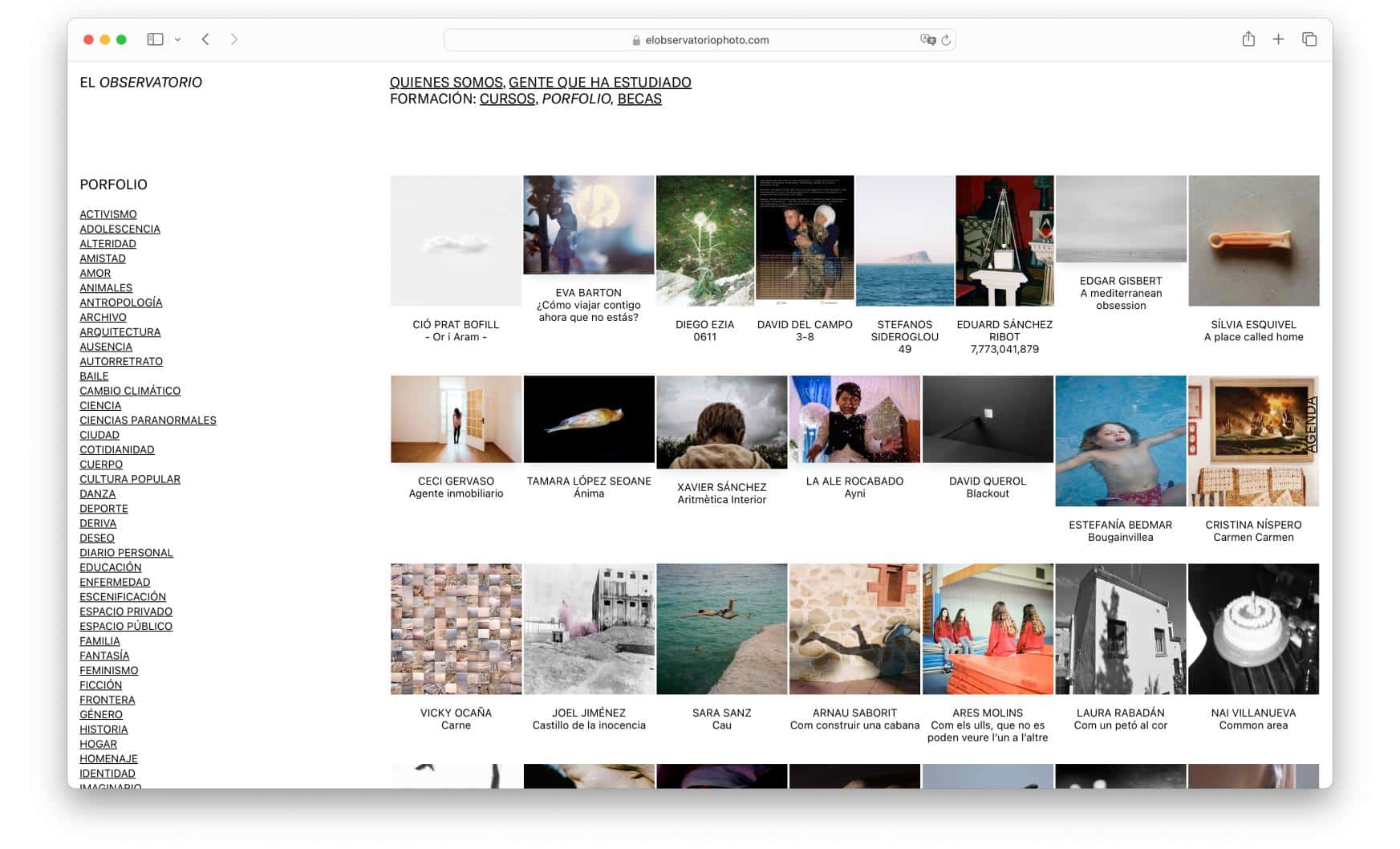Image resolution: width=1400 pixels, height=849 pixels.
Task: Filter portfolio by DIARIO PERSONAL
Action: pyautogui.click(x=126, y=553)
